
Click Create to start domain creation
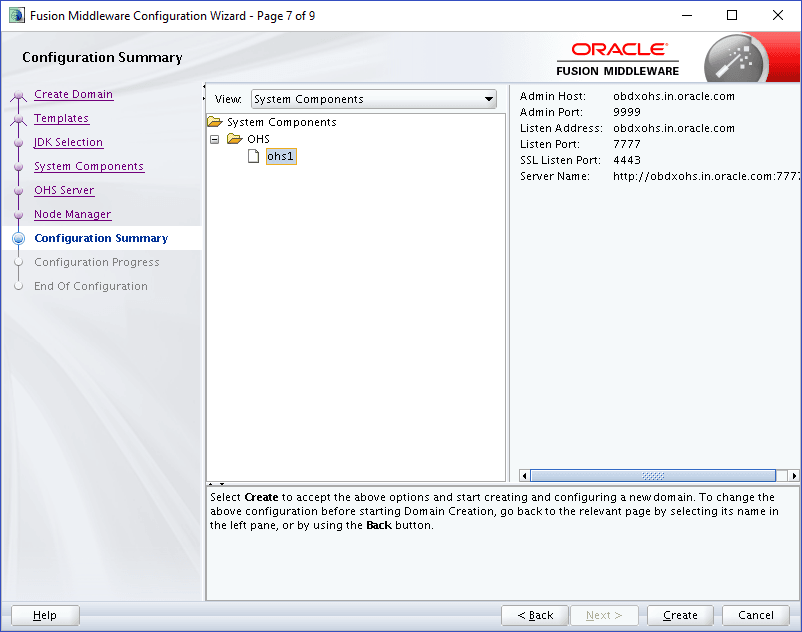[x=680, y=615]
